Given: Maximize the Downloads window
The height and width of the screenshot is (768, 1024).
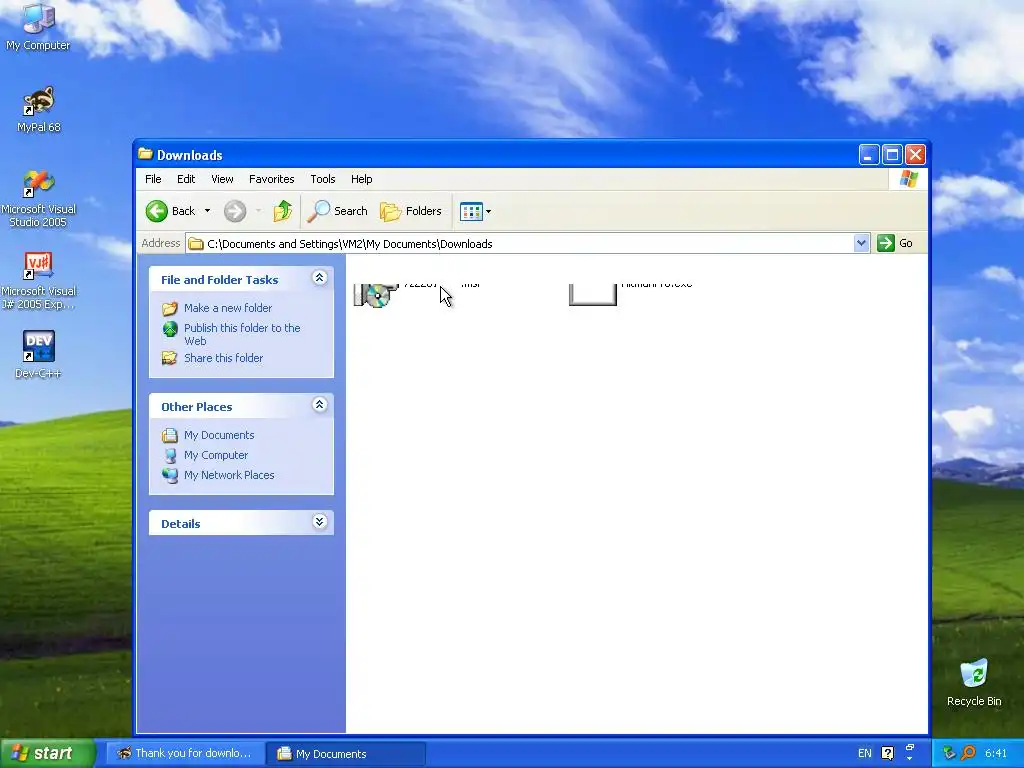Looking at the screenshot, I should click(x=892, y=155).
